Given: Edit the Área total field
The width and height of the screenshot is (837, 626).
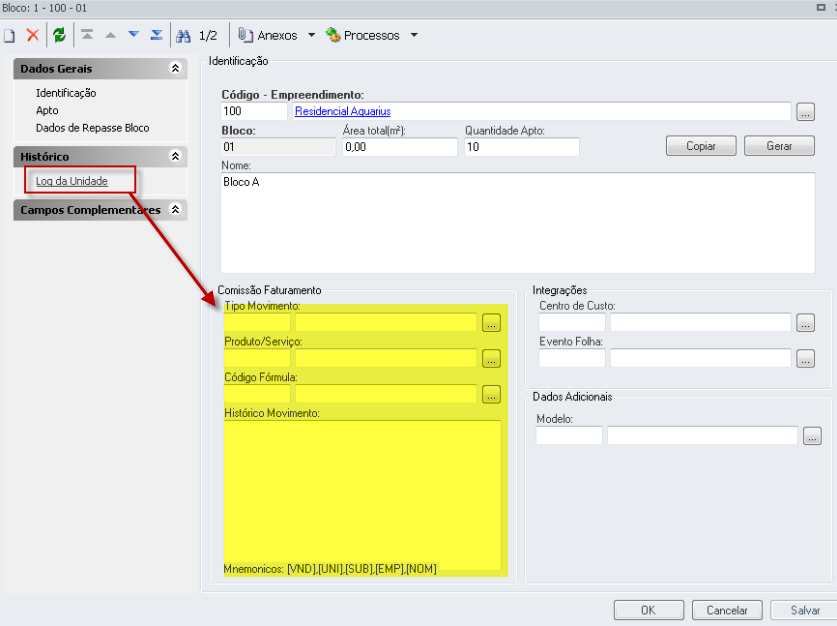Looking at the screenshot, I should coord(400,147).
